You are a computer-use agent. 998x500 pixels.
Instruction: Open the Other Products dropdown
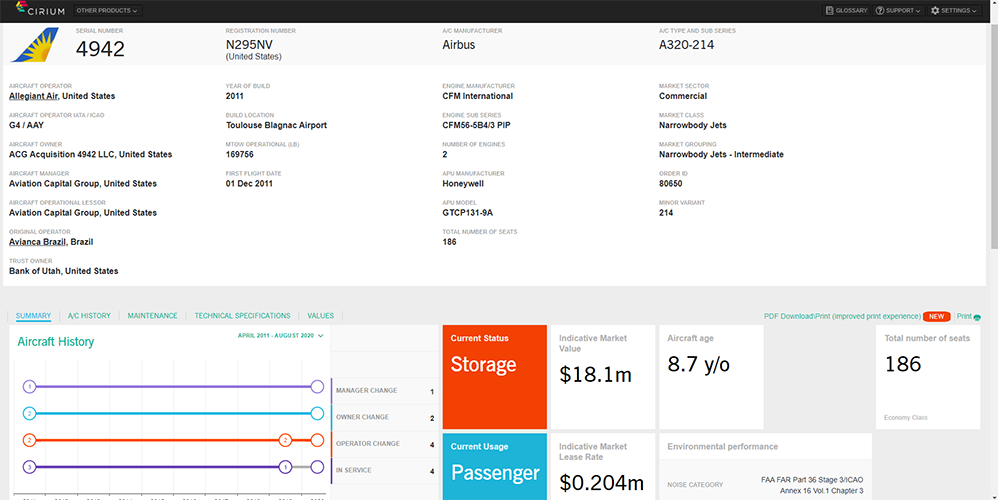coord(108,10)
